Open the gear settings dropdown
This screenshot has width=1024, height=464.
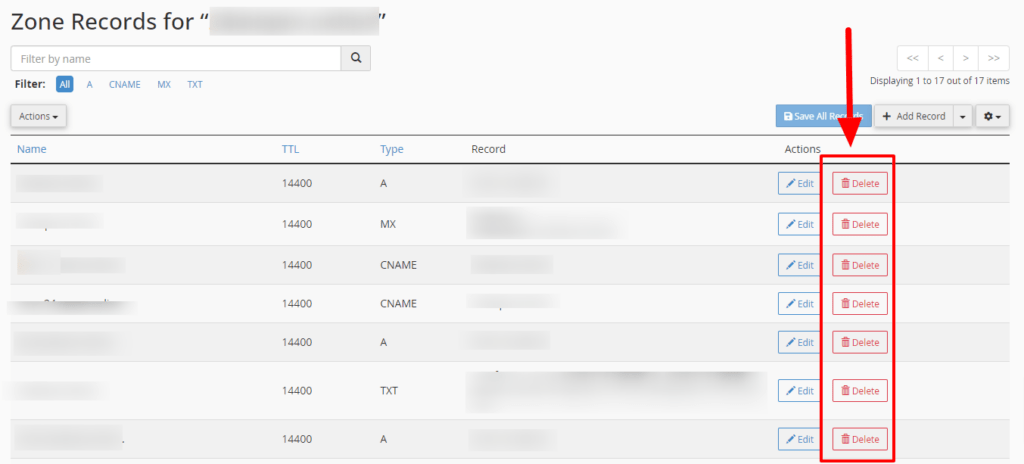(x=993, y=117)
